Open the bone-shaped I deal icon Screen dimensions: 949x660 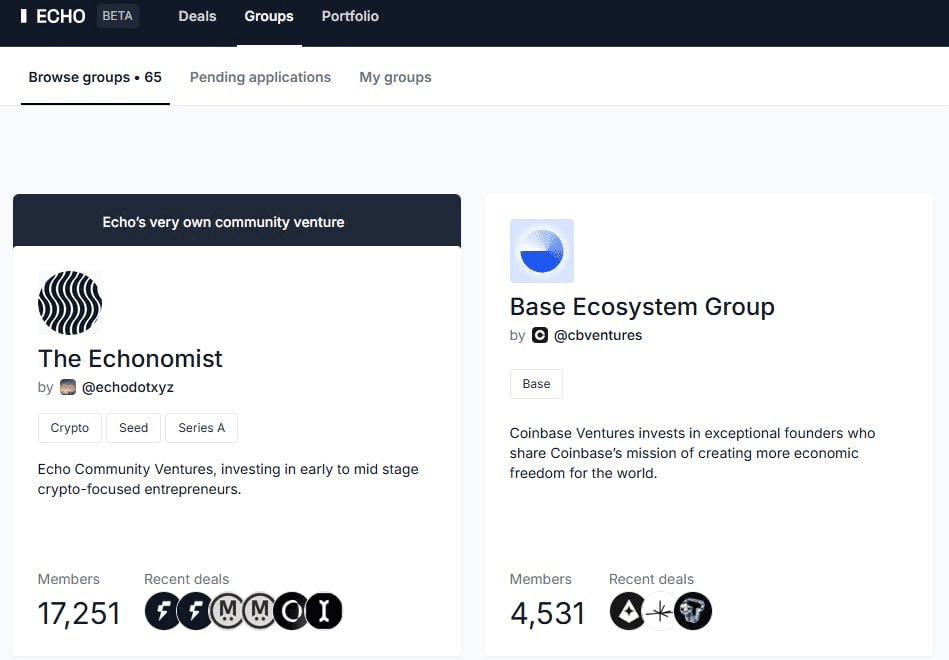(324, 611)
